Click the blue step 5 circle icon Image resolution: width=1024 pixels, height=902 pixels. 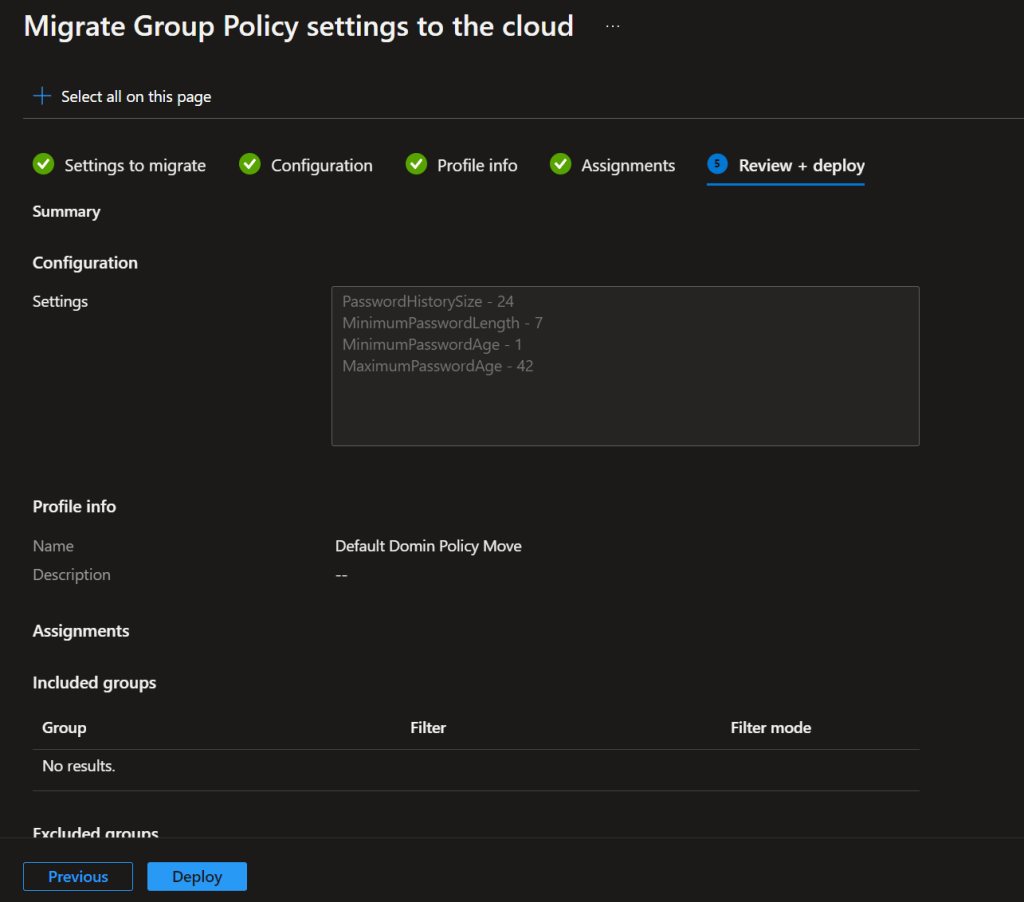tap(717, 164)
